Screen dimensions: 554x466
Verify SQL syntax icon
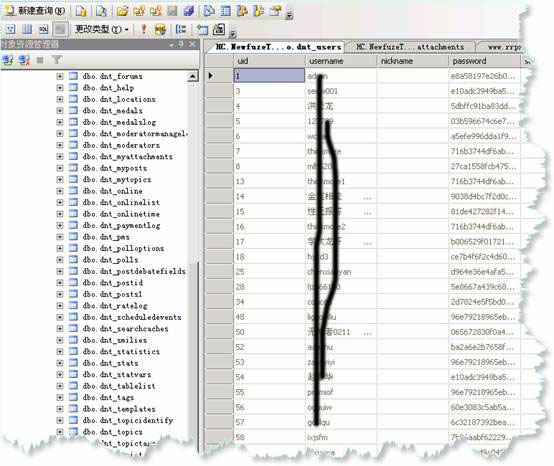(x=160, y=29)
